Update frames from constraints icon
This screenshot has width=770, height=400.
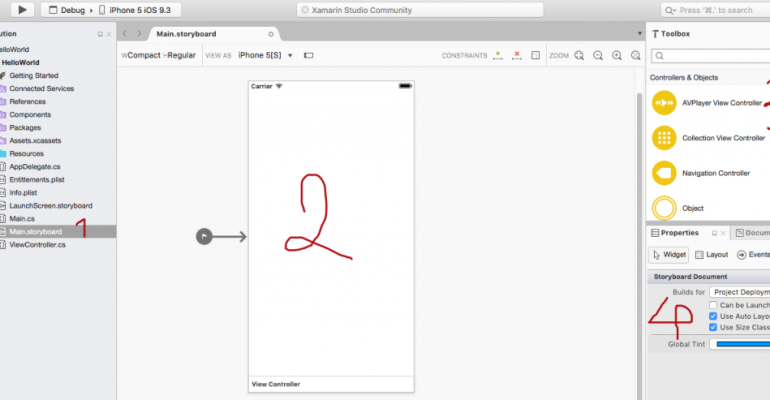pyautogui.click(x=535, y=55)
